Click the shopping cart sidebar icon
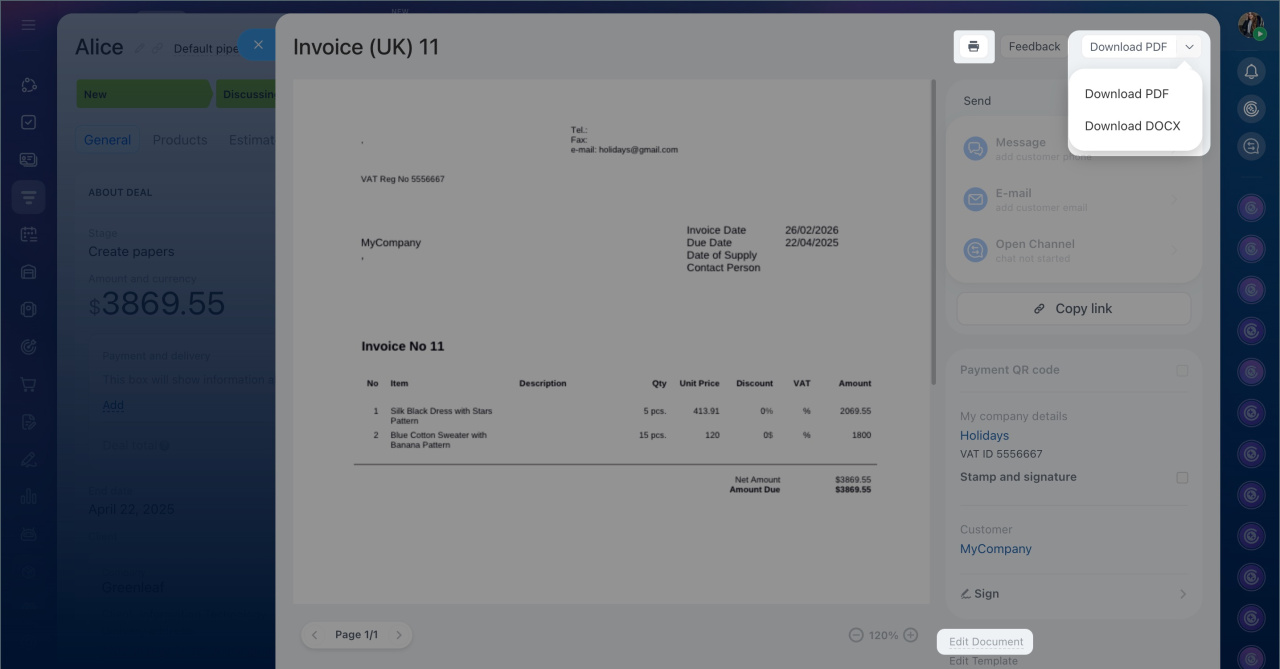Image resolution: width=1280 pixels, height=669 pixels. pos(29,385)
